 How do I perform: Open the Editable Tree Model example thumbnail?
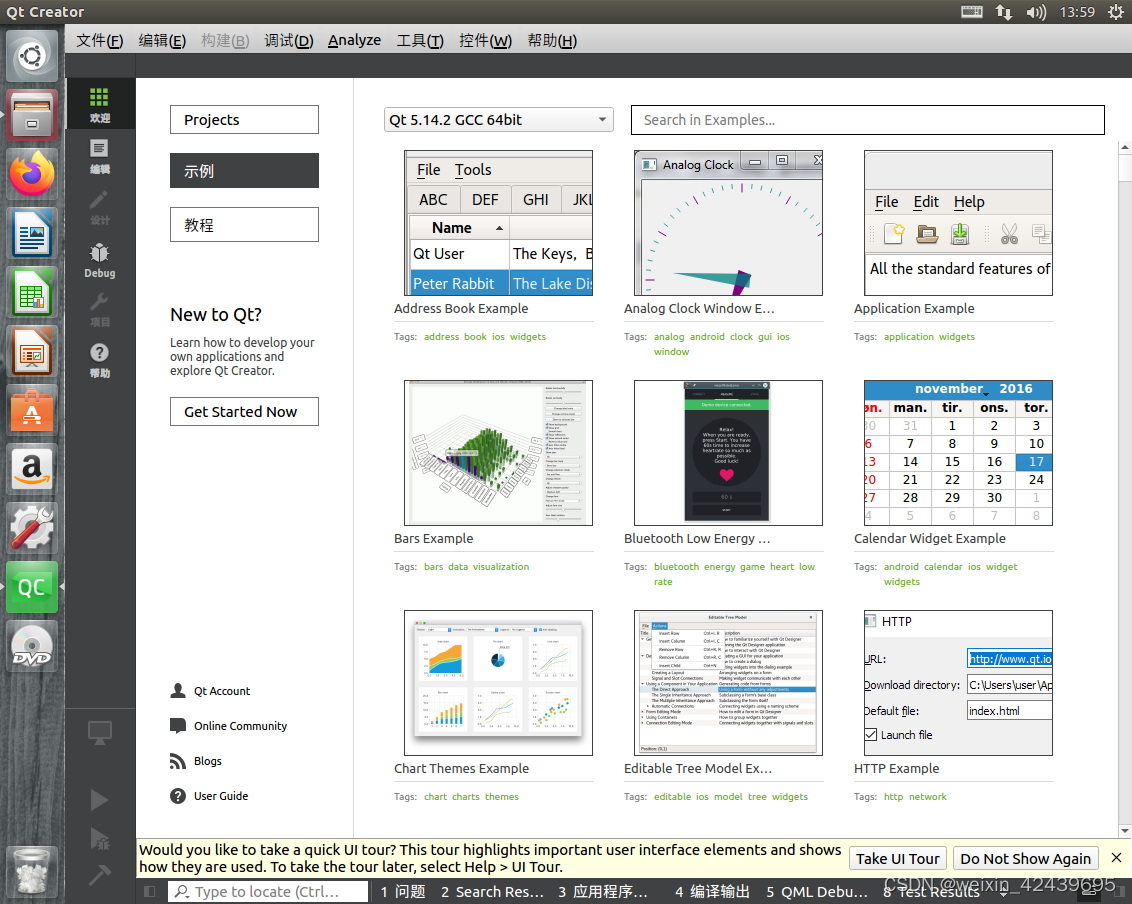click(728, 683)
